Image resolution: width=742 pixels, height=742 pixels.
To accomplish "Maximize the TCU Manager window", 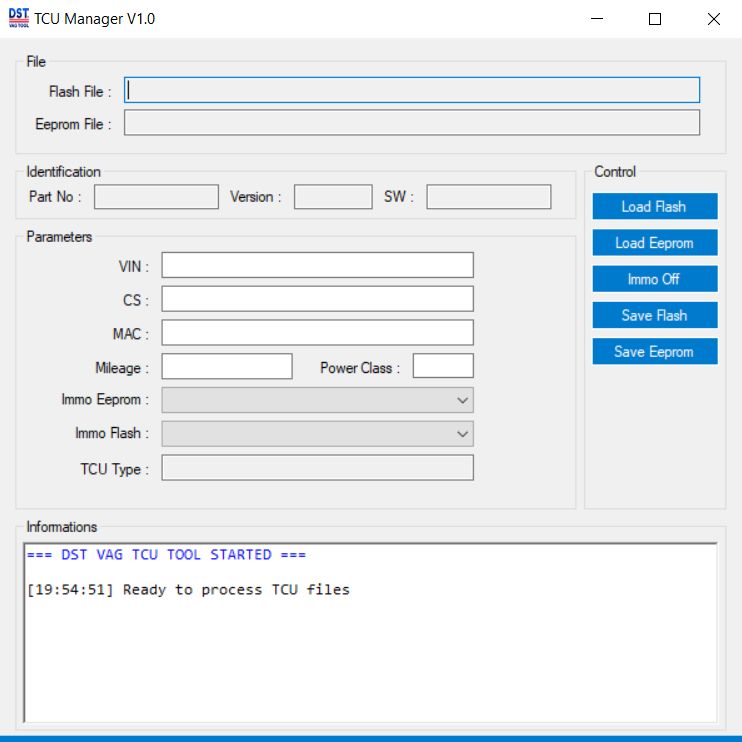I will point(655,19).
